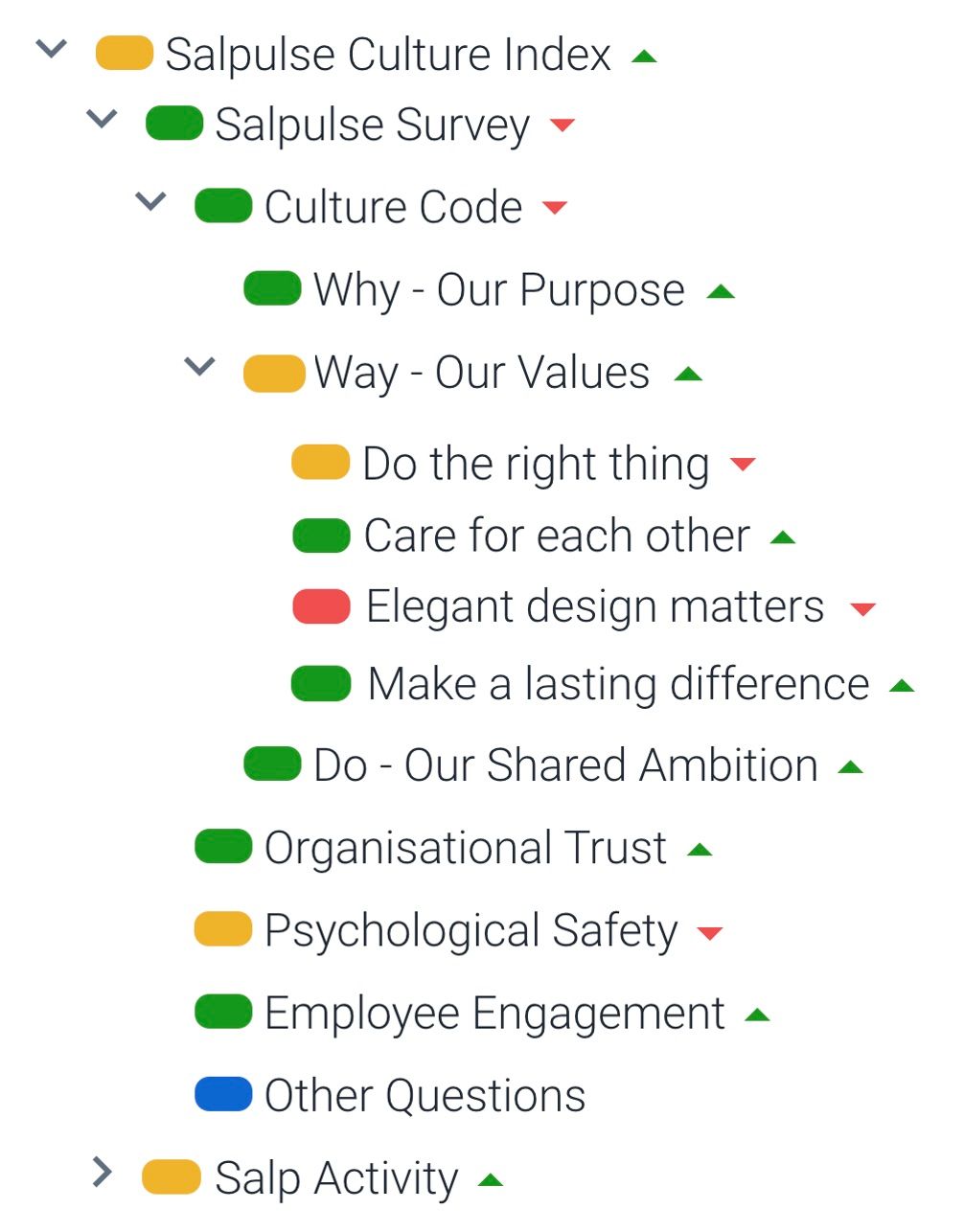964x1232 pixels.
Task: Click red down-trend arrow beside Do the right thing
Action: click(x=743, y=465)
